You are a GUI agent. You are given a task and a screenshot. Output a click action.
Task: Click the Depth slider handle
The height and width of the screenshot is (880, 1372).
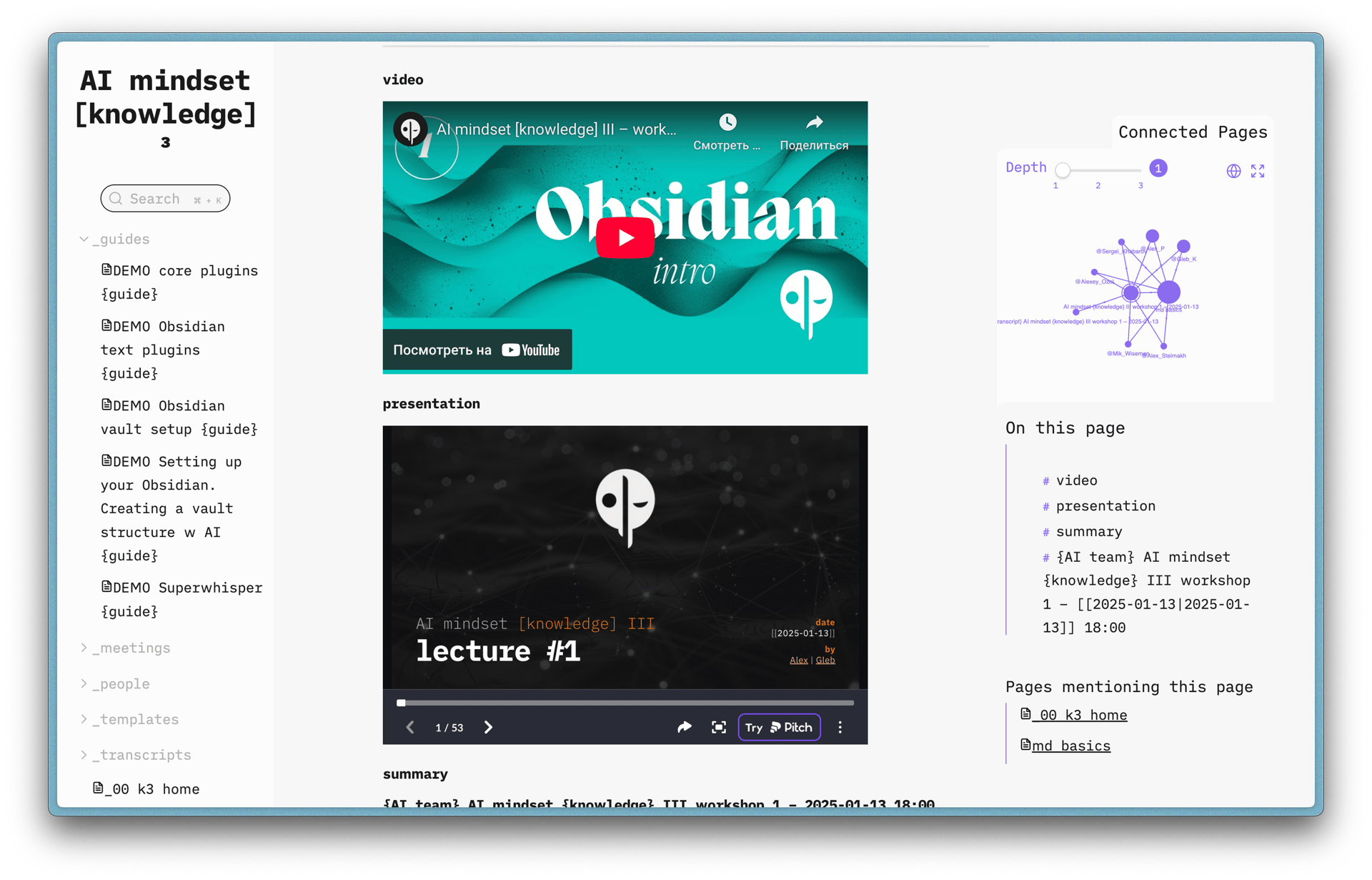click(1063, 170)
